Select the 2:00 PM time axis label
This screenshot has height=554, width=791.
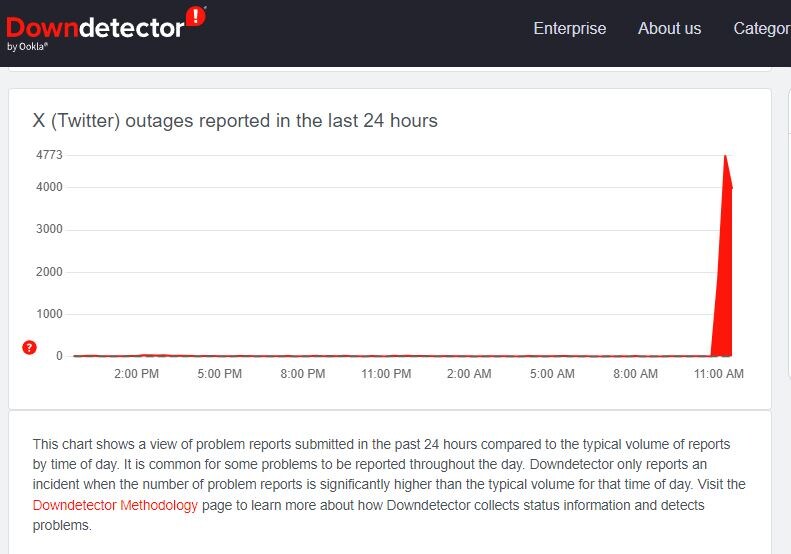[x=137, y=374]
